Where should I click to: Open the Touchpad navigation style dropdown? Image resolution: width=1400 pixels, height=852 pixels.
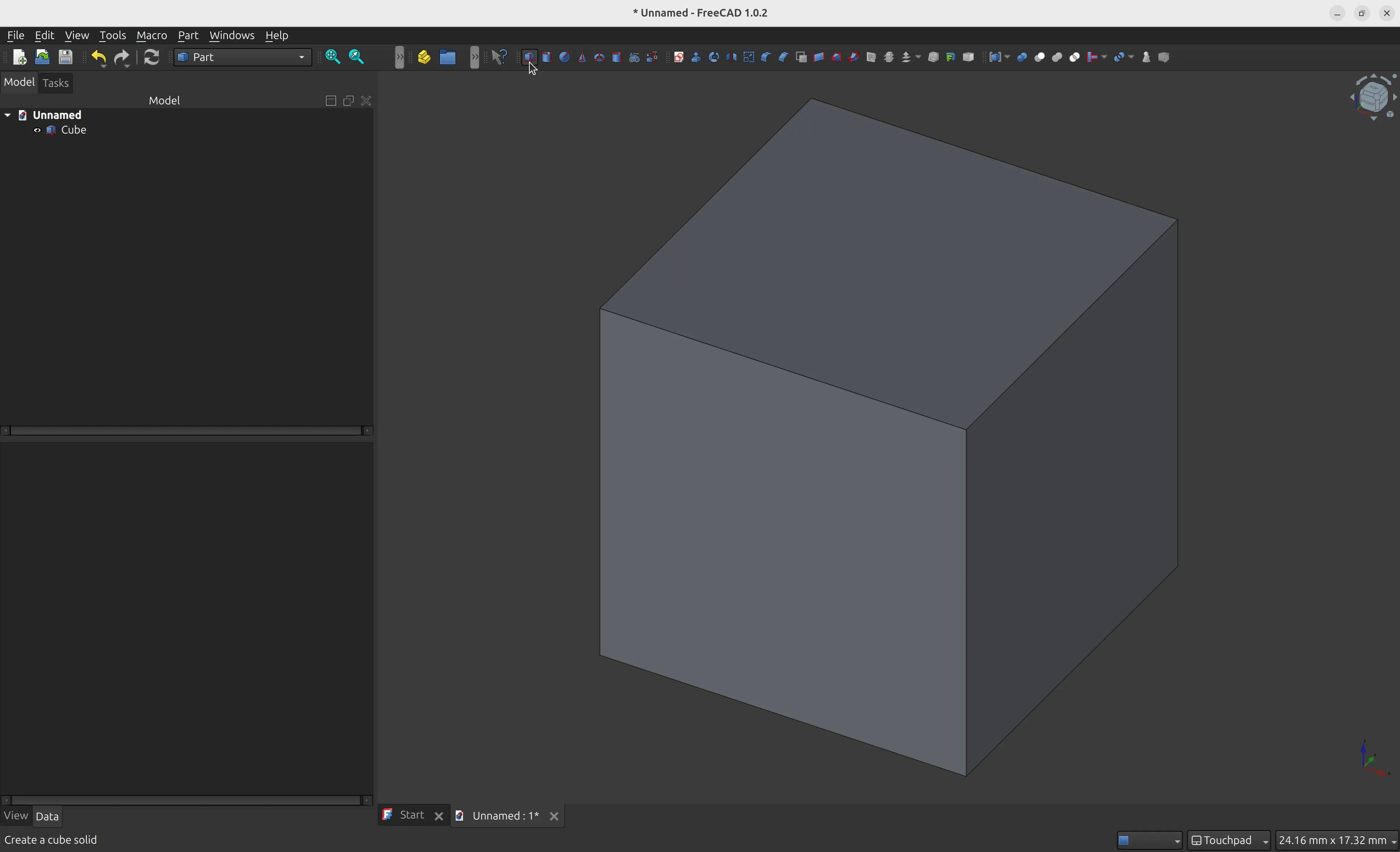(1229, 840)
